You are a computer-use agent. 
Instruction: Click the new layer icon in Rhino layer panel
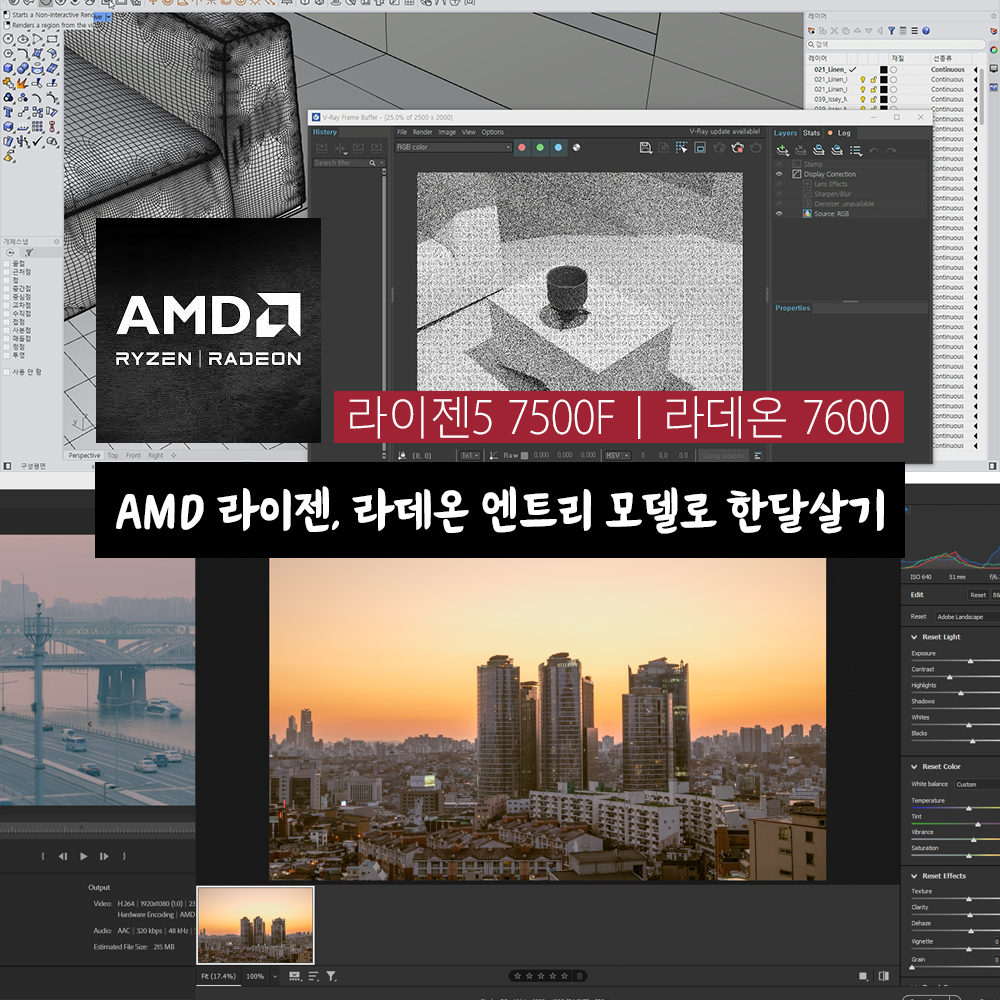click(811, 31)
